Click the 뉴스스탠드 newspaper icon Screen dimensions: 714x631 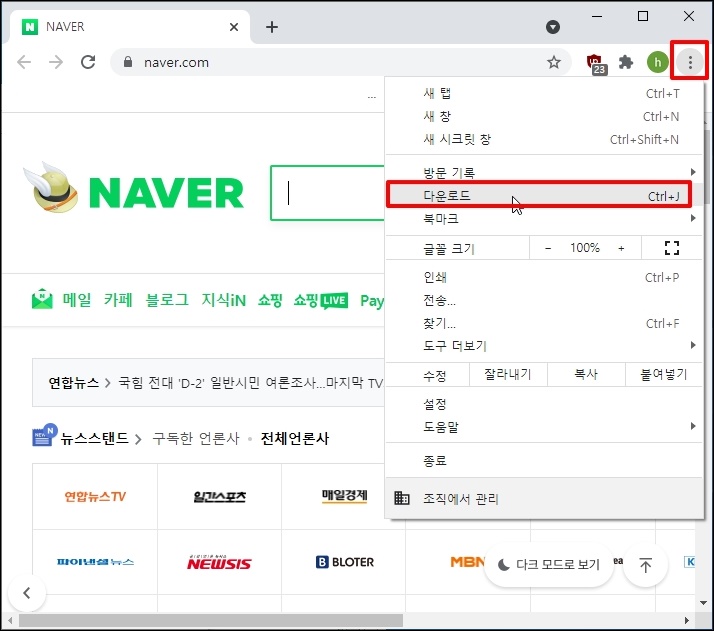click(45, 435)
